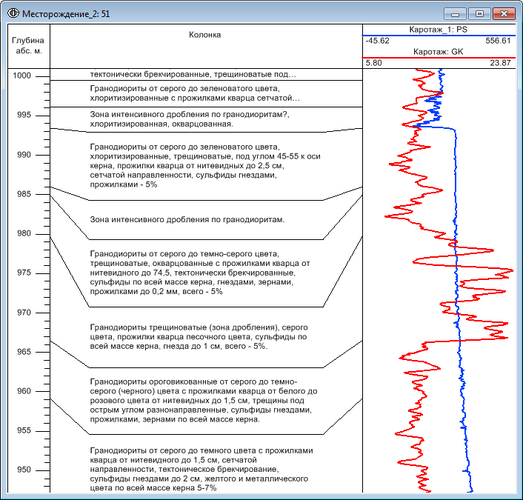Select the Каротаж_1: PS curve header

[x=438, y=30]
